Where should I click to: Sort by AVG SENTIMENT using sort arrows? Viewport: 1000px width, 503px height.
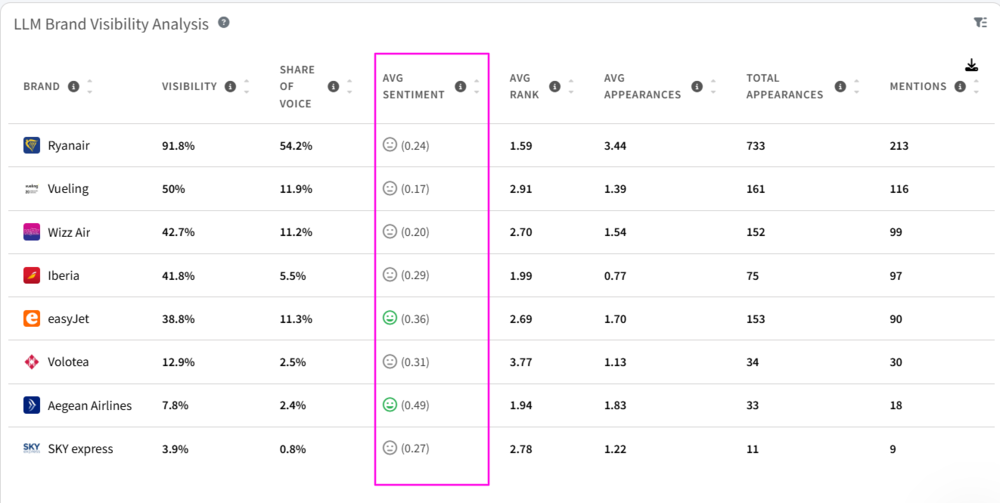tap(476, 86)
